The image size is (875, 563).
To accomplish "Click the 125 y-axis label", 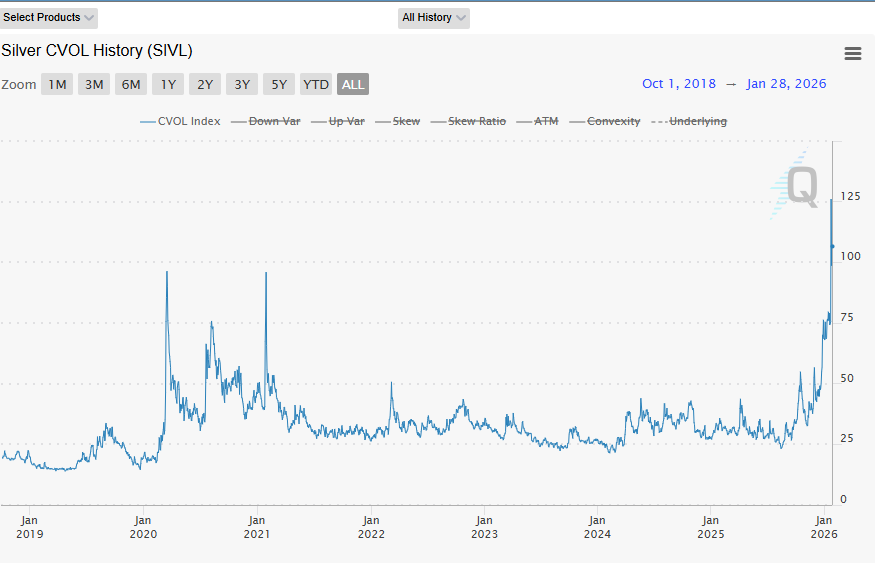I will click(x=850, y=196).
